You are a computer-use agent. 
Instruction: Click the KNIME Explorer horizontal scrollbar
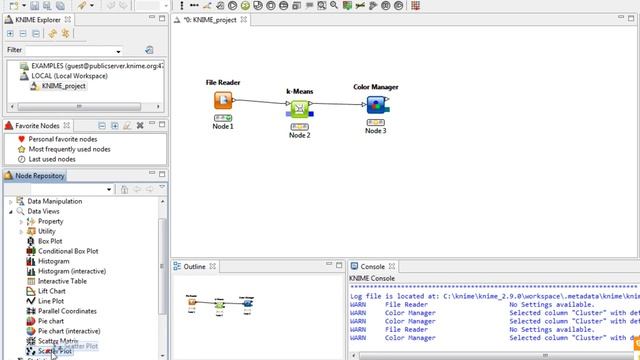79,107
